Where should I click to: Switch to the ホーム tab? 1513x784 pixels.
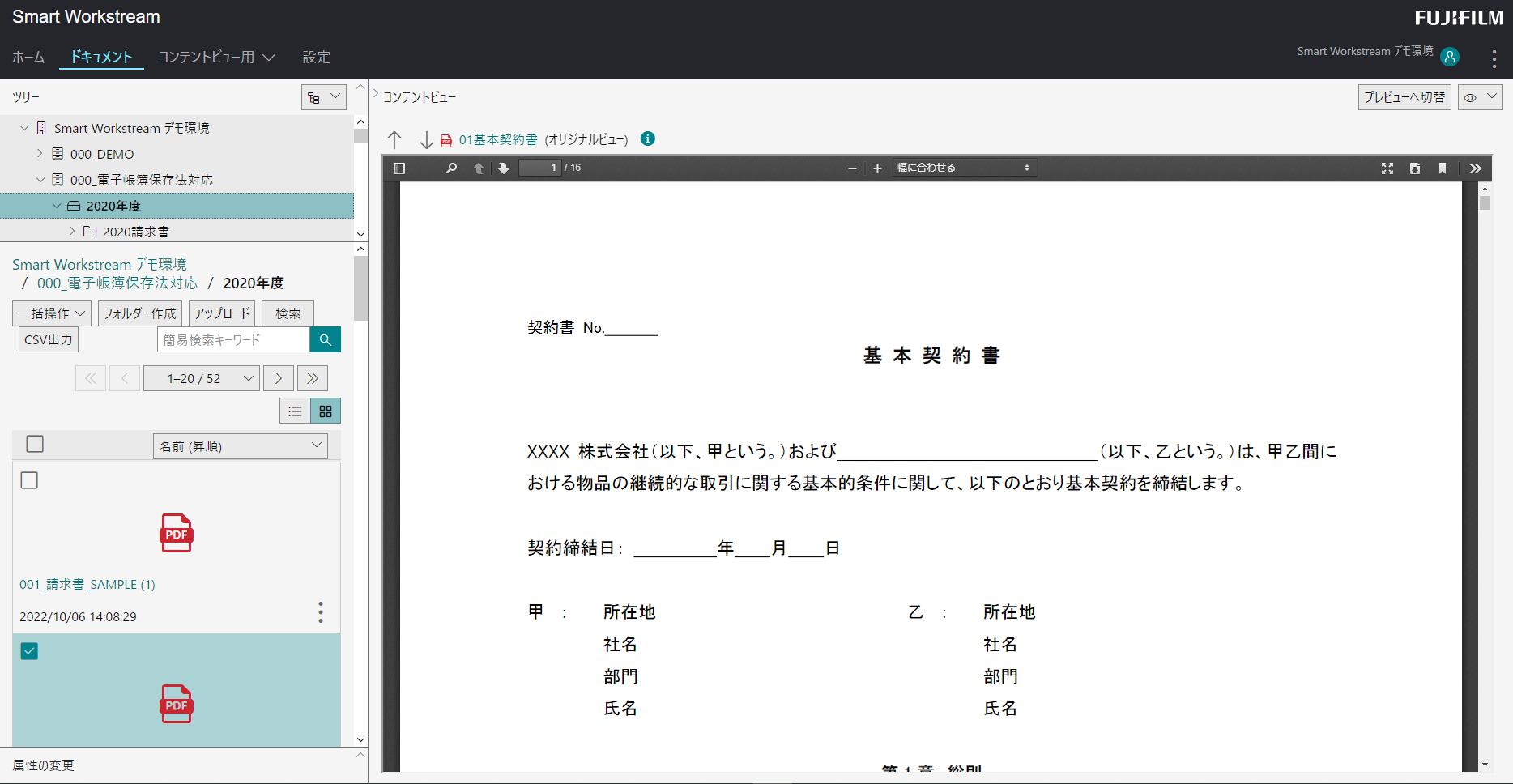tap(28, 57)
